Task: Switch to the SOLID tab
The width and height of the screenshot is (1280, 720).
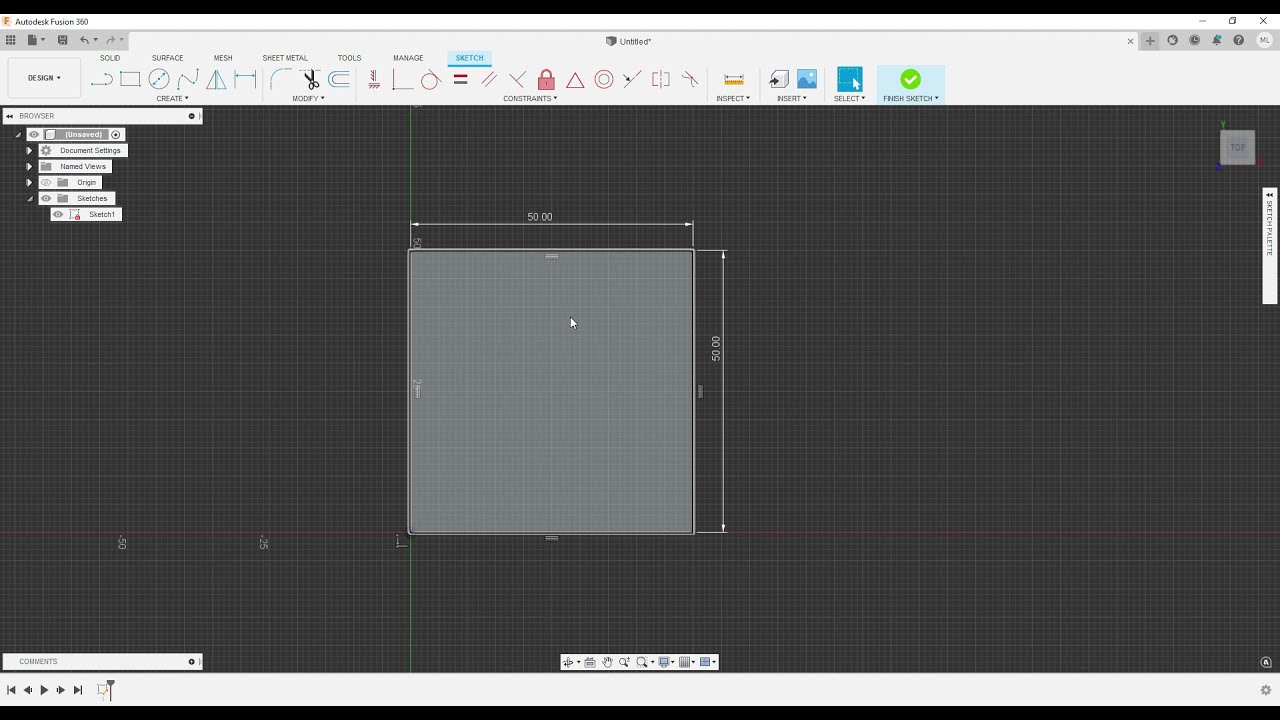Action: pos(110,58)
